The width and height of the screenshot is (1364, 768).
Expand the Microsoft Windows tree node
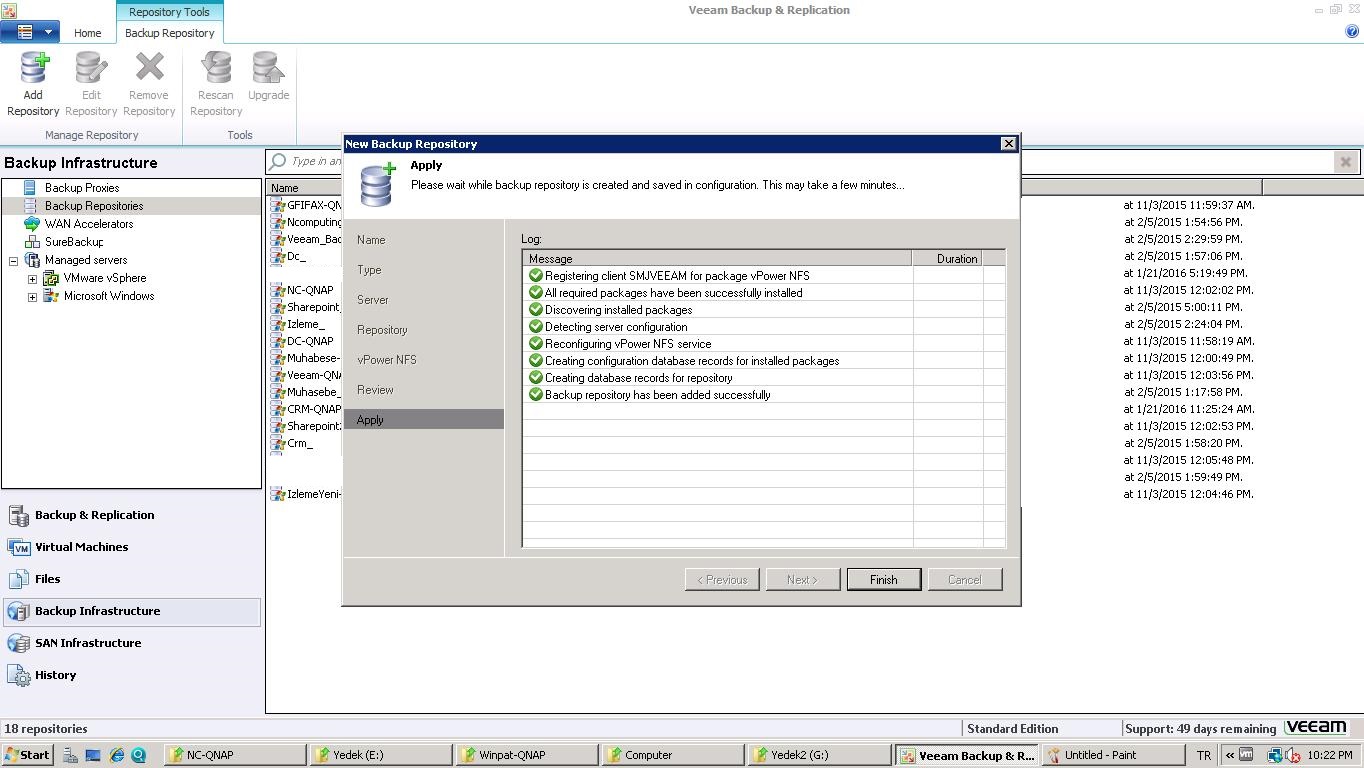32,297
